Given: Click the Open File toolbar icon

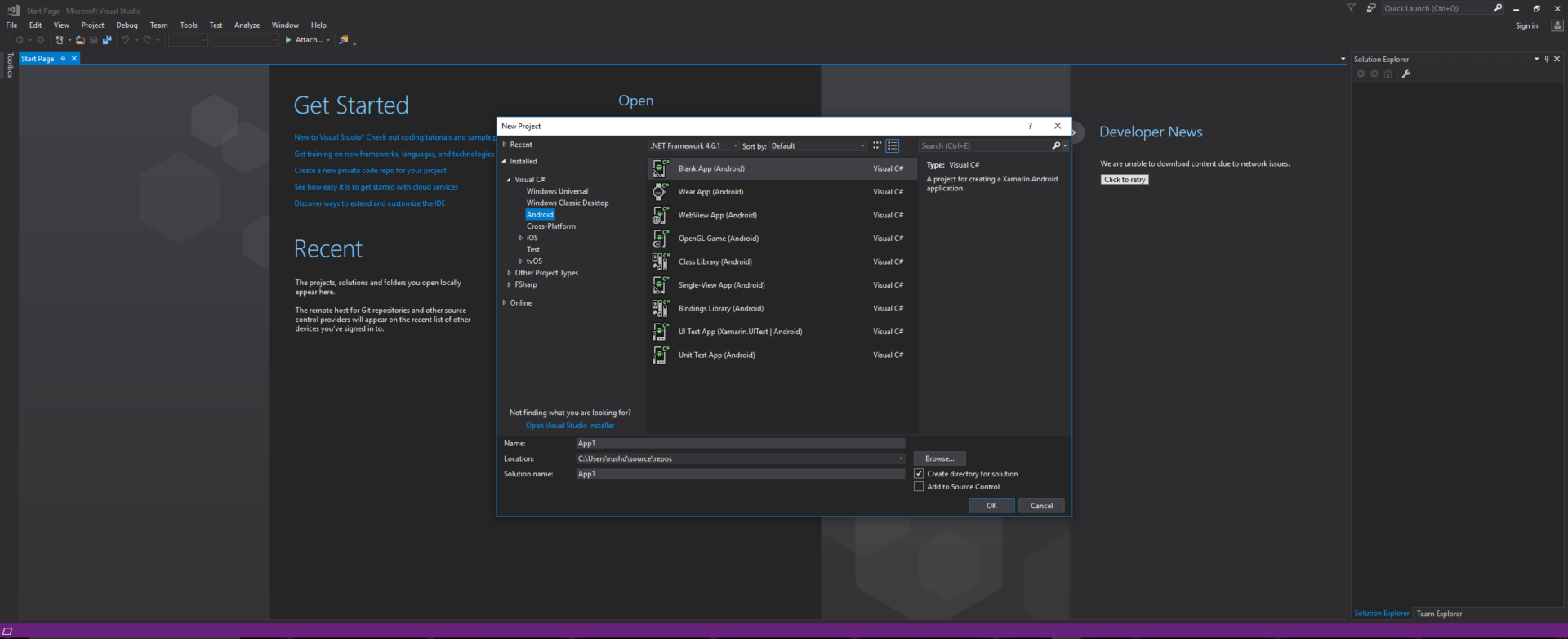Looking at the screenshot, I should (80, 40).
